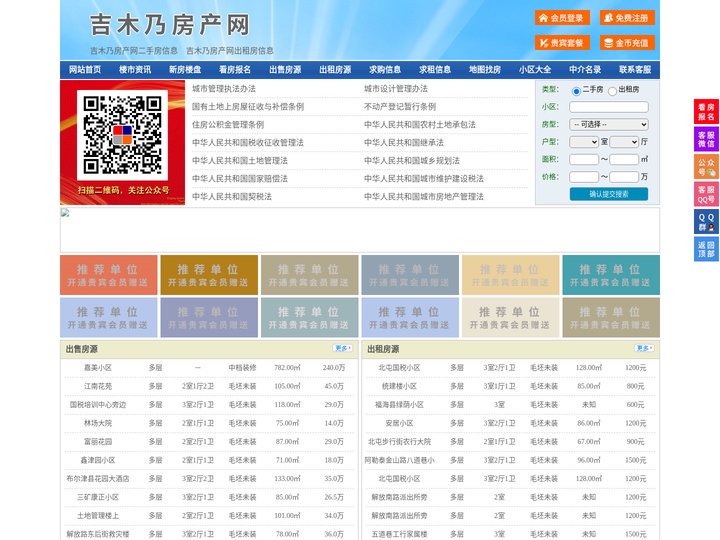Click the 公众号 side floating icon
The width and height of the screenshot is (720, 540).
(706, 167)
